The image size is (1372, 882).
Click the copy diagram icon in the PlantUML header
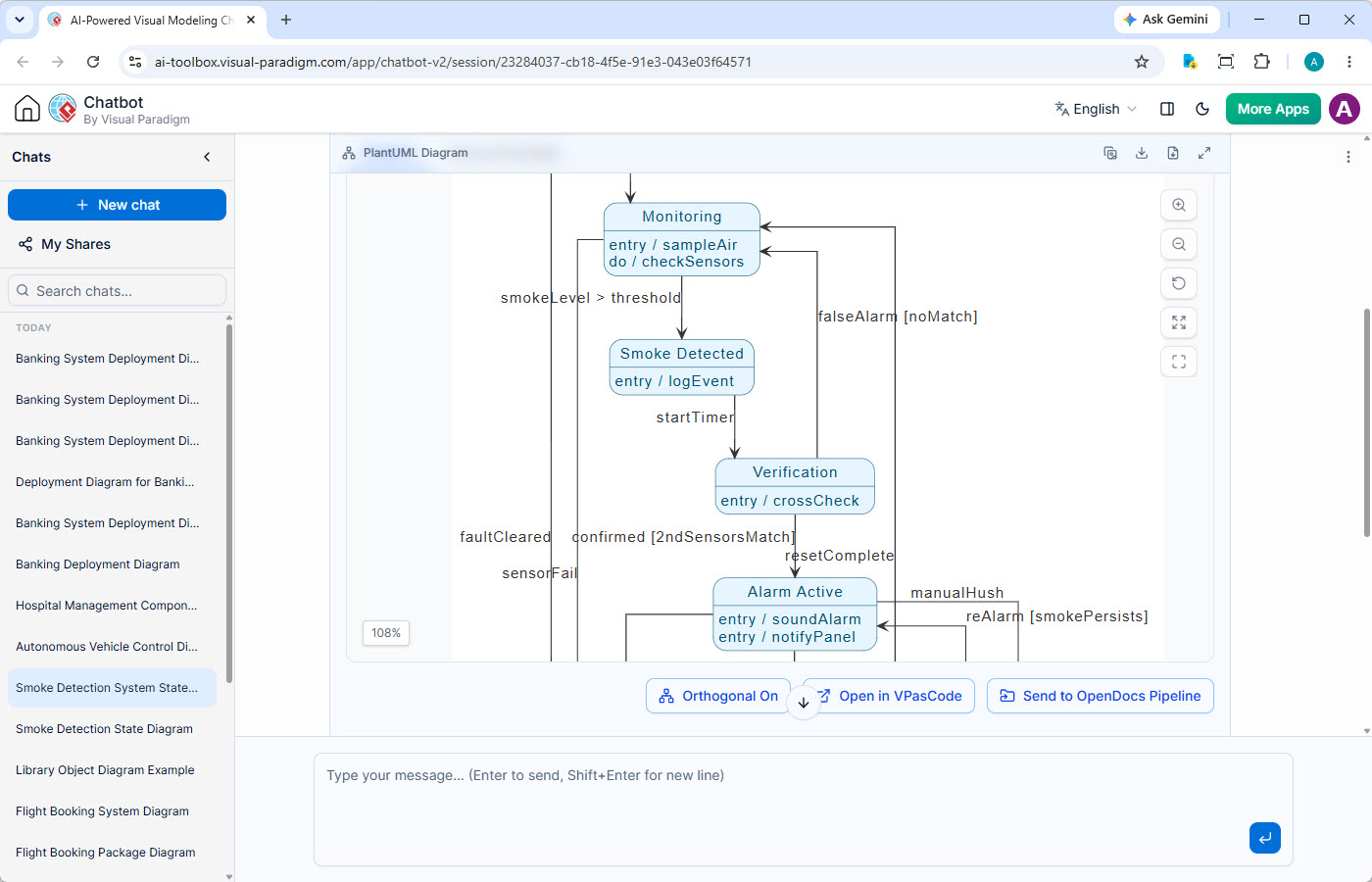tap(1110, 153)
